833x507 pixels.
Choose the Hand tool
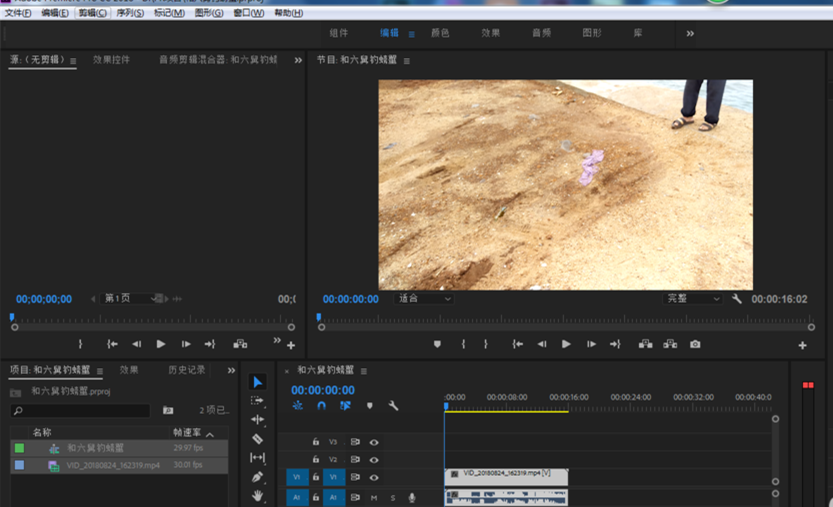[x=257, y=495]
